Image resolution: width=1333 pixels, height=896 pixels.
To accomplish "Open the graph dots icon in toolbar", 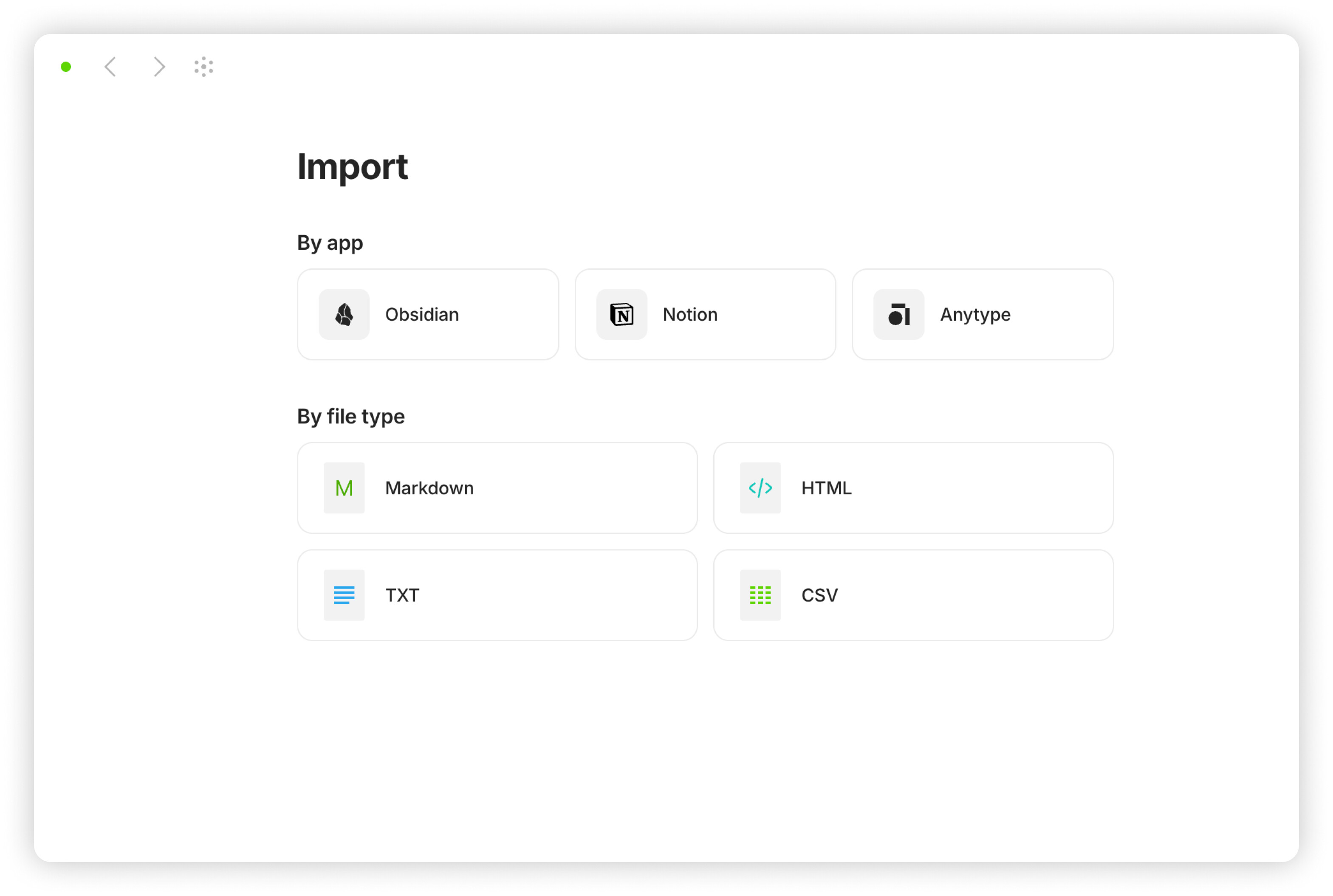I will 203,67.
